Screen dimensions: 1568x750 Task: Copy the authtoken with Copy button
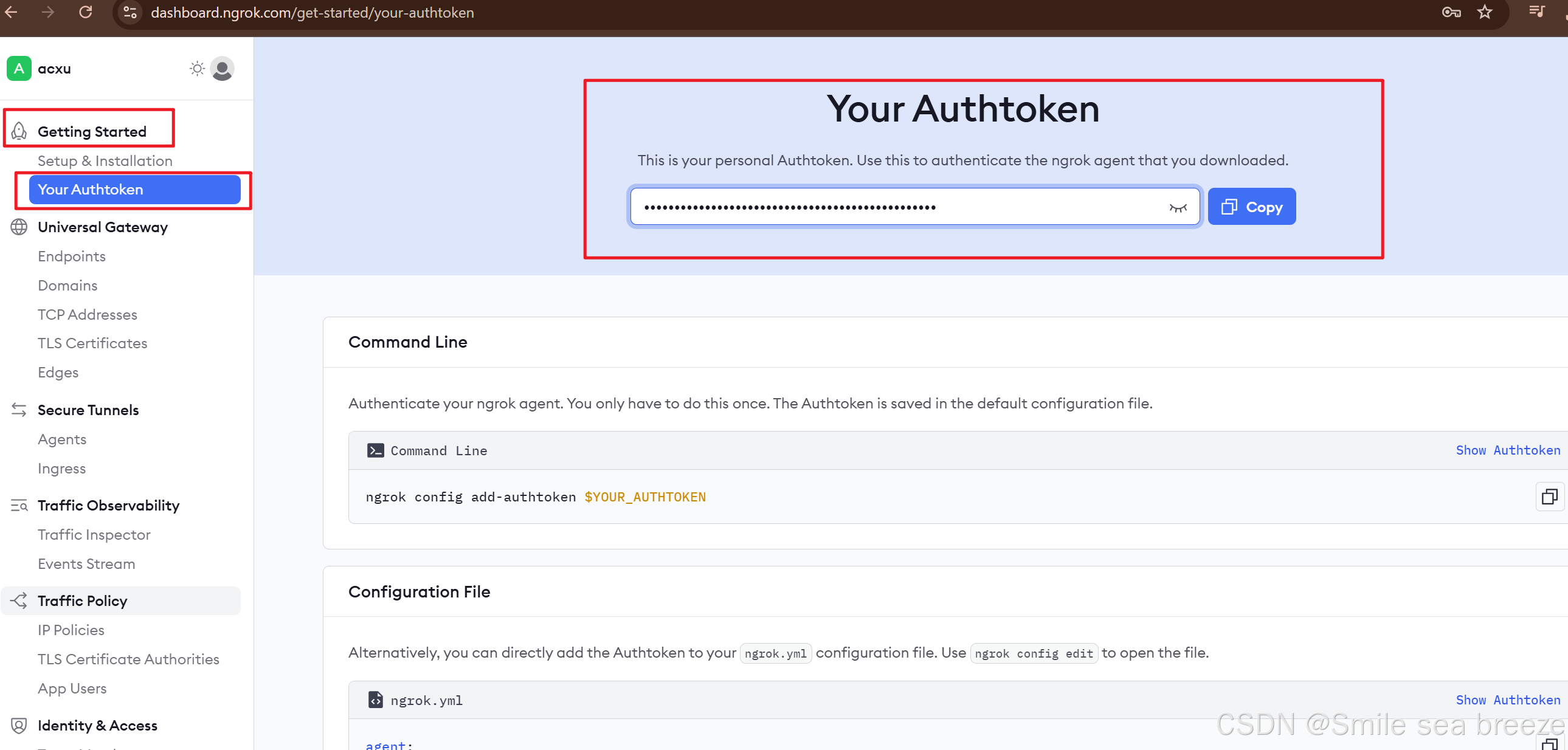tap(1251, 206)
